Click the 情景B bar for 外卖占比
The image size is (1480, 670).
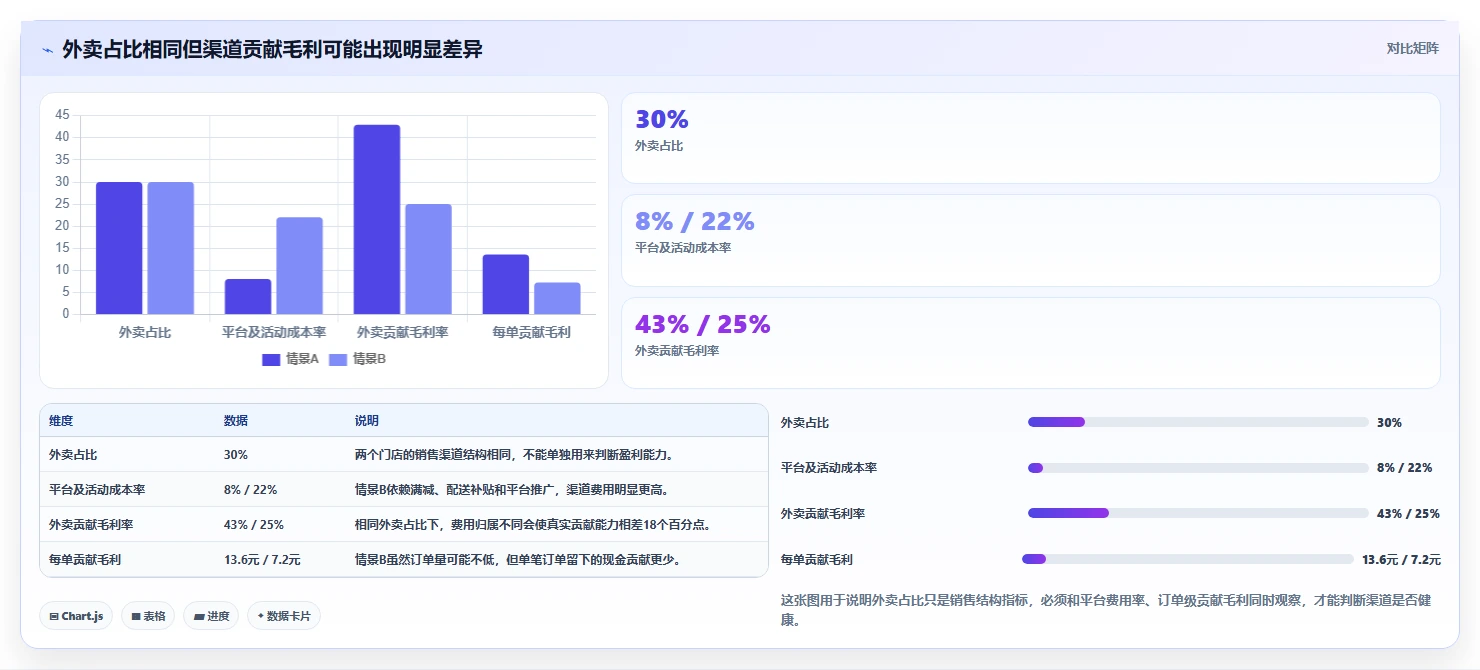[x=171, y=248]
